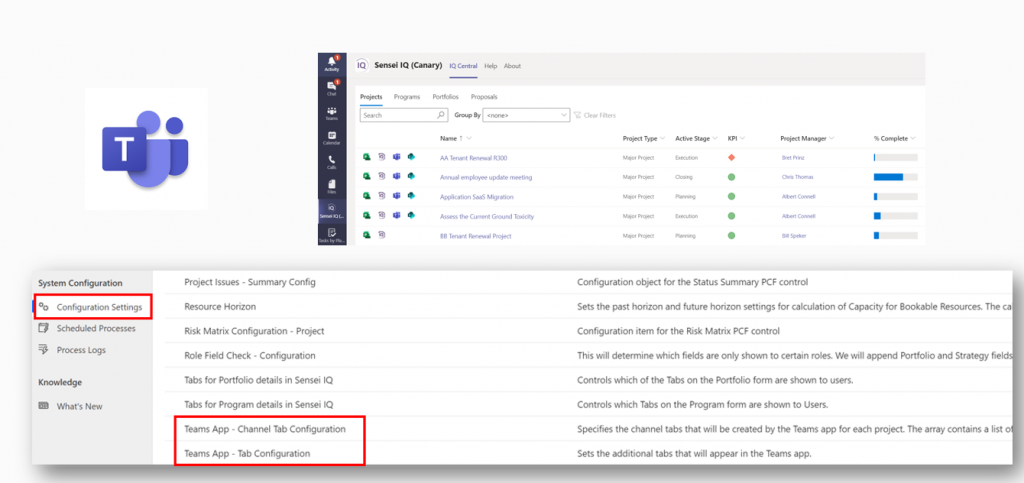Open project manager Bill Speker link
This screenshot has height=483, width=1024.
click(x=793, y=236)
